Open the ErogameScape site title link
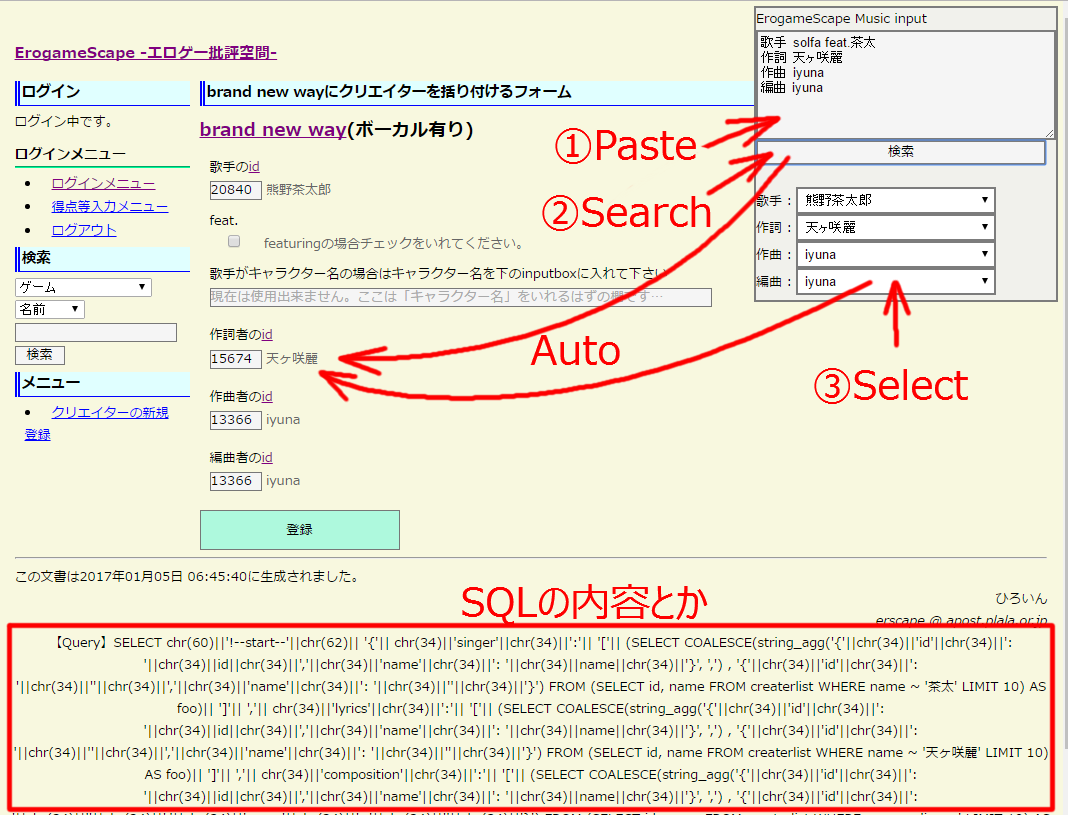 tap(145, 52)
